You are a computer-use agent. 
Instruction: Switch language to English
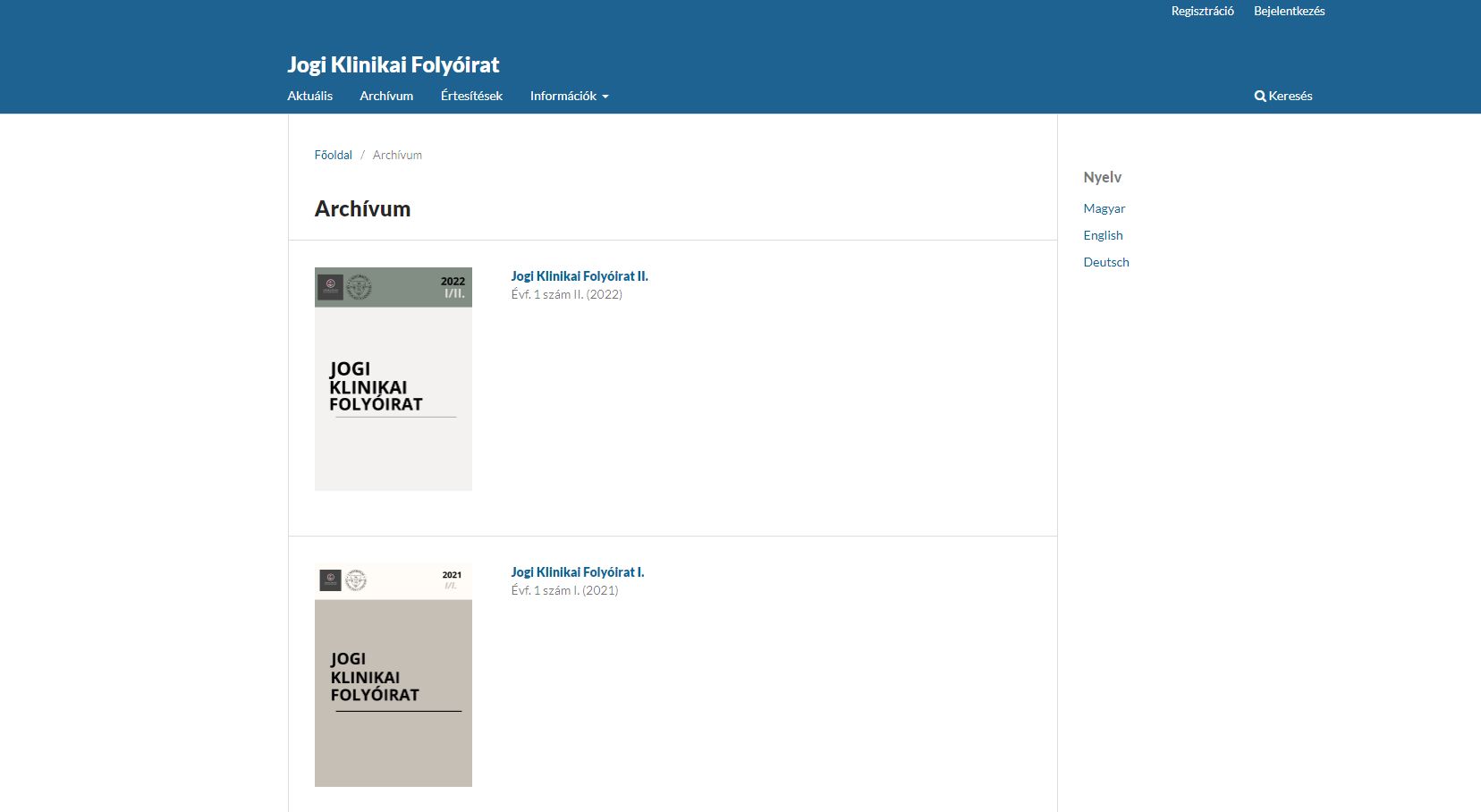[1103, 235]
